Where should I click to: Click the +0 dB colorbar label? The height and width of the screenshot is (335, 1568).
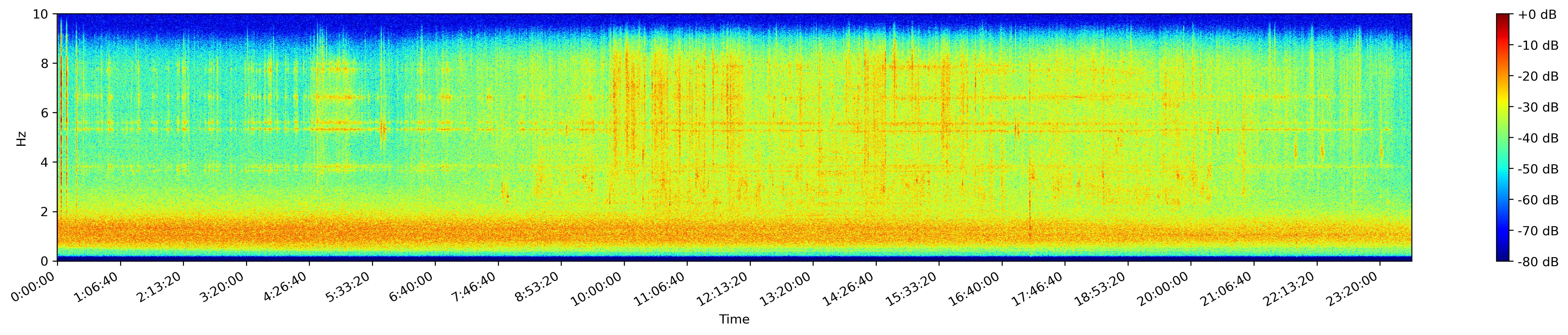1537,14
